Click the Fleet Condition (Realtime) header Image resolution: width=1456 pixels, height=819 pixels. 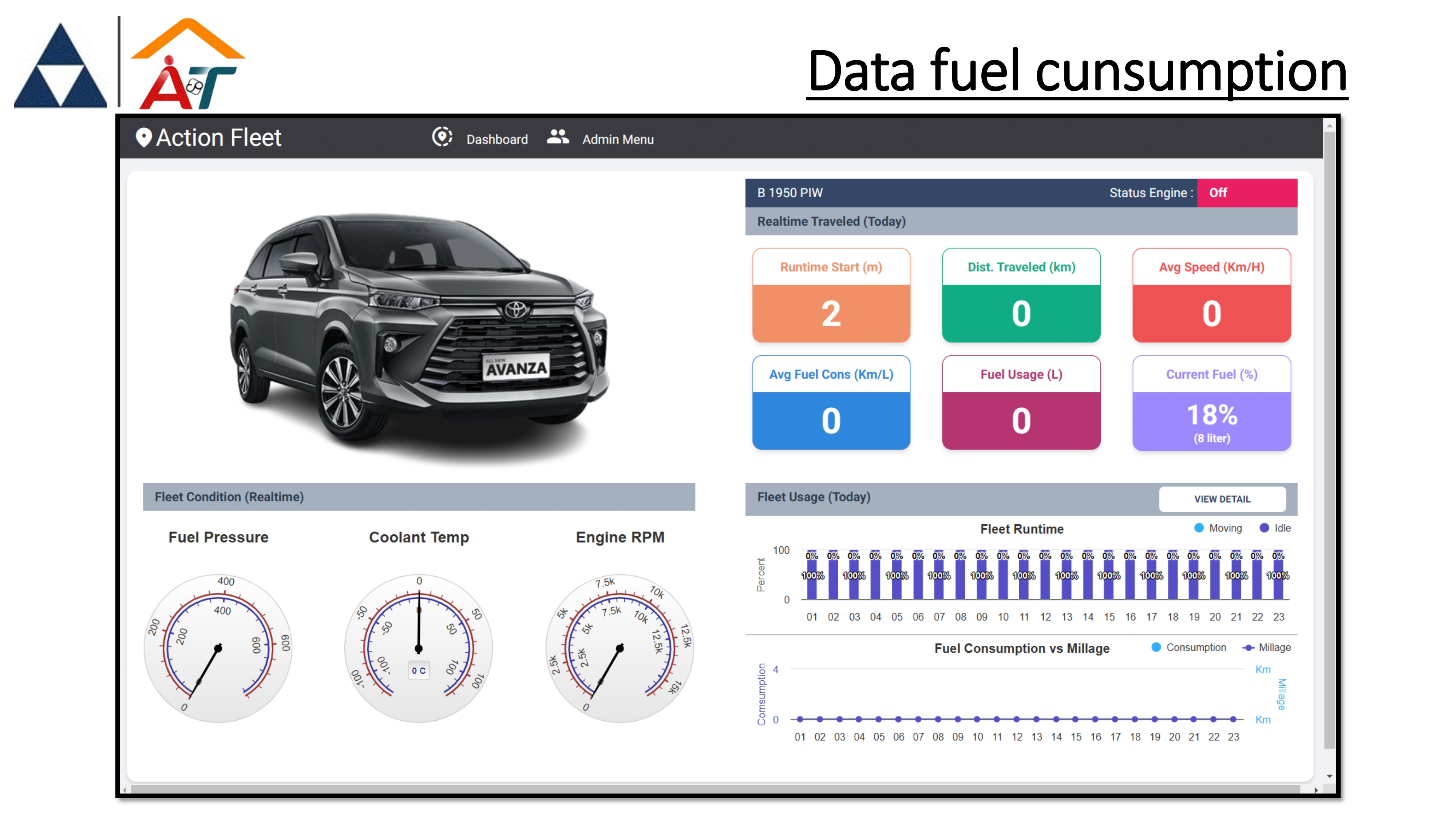[x=419, y=497]
